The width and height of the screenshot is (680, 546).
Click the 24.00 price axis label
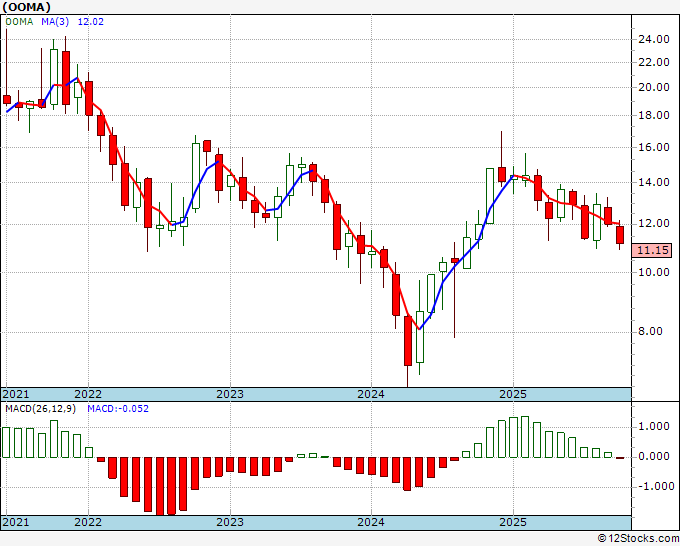(654, 39)
